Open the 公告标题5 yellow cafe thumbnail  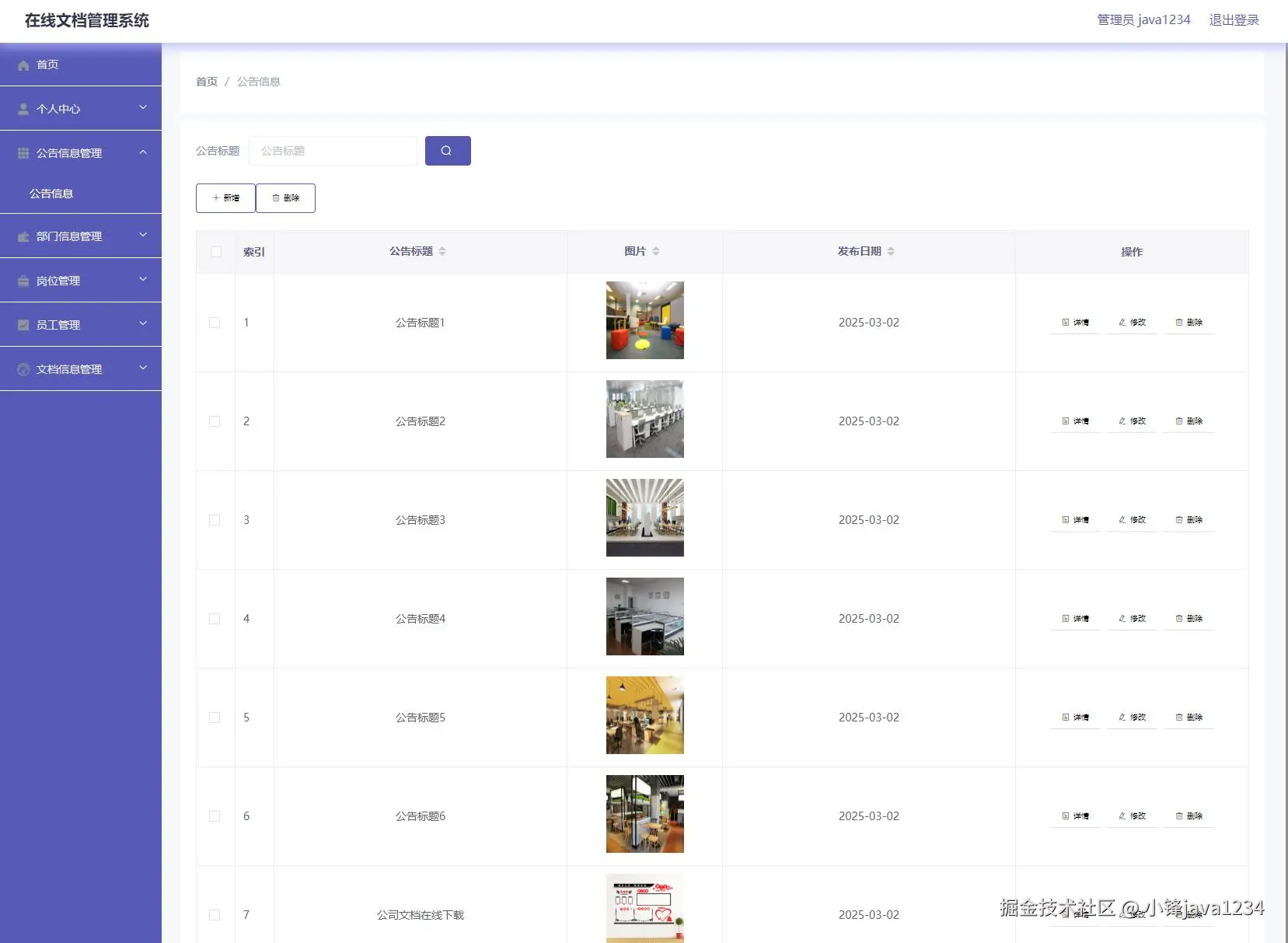click(x=645, y=715)
